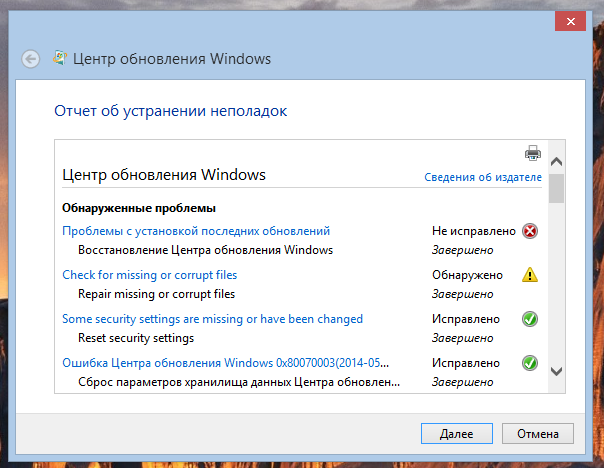Screen dimensions: 606x472
Task: Click the Центр обновления Windows report title
Action: click(x=164, y=175)
